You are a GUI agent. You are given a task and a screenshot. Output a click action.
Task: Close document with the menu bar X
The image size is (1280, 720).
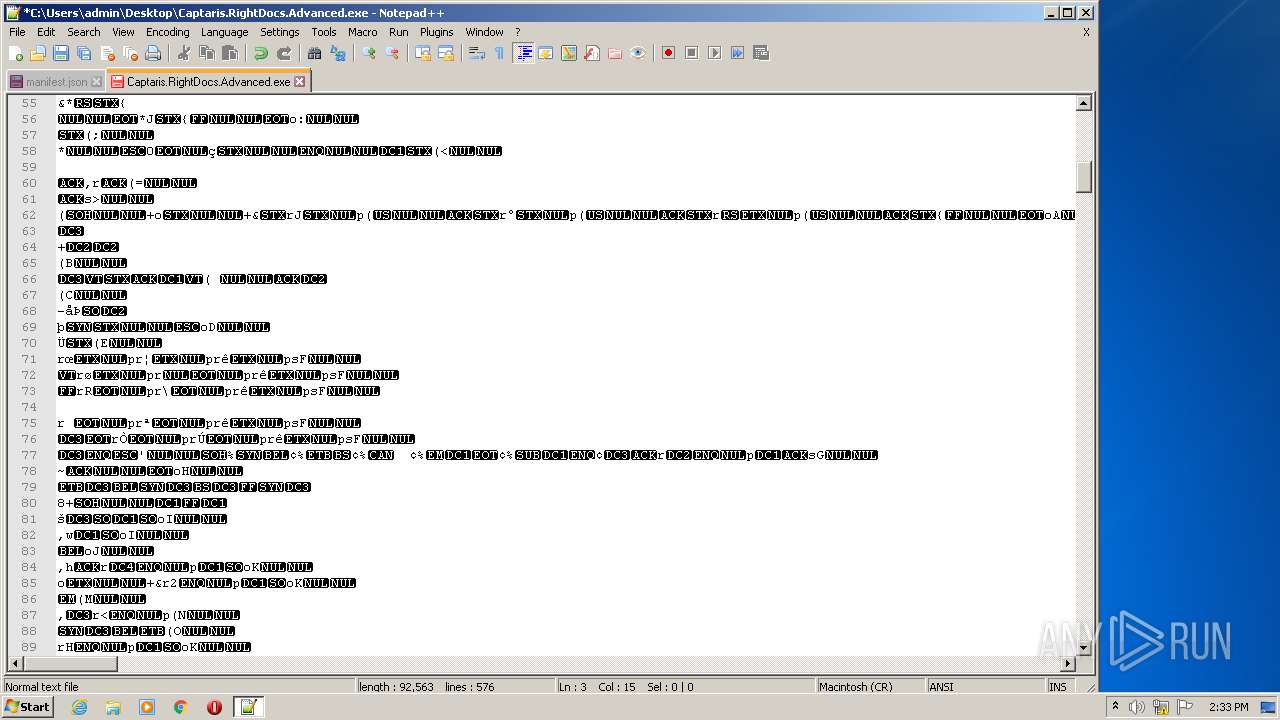(x=1086, y=32)
